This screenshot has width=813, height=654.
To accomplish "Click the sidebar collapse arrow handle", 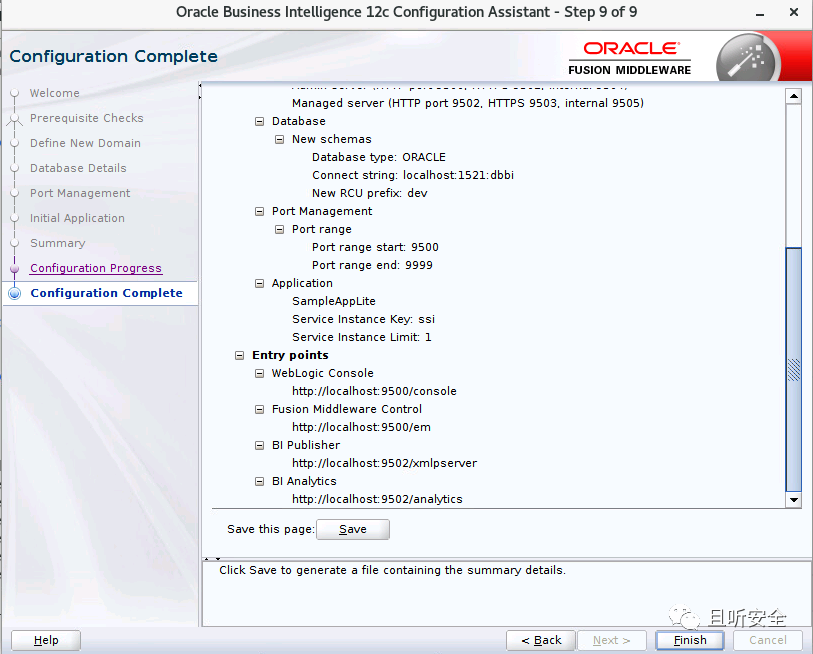I will [200, 91].
